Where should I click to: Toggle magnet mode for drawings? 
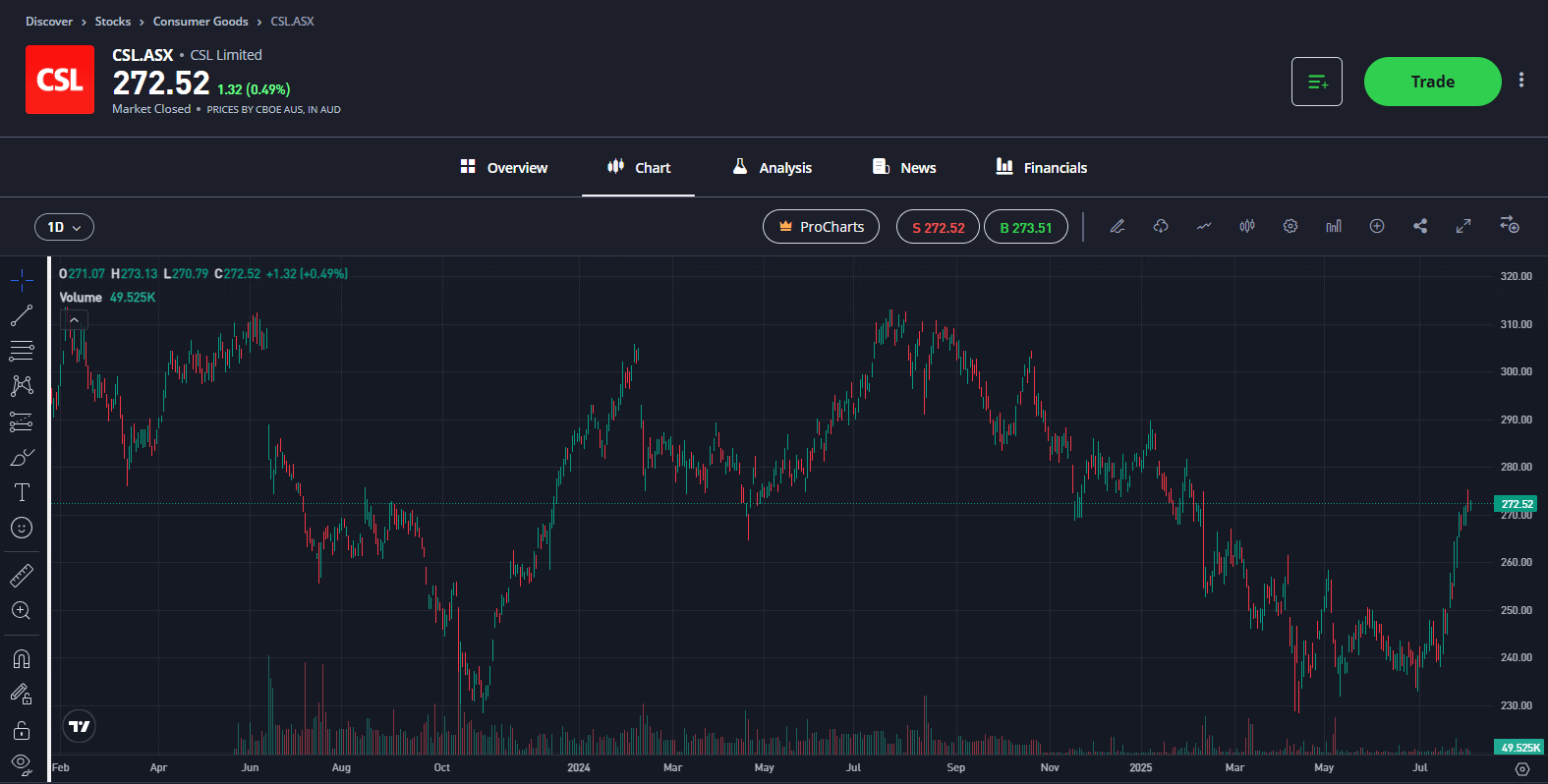coord(22,659)
